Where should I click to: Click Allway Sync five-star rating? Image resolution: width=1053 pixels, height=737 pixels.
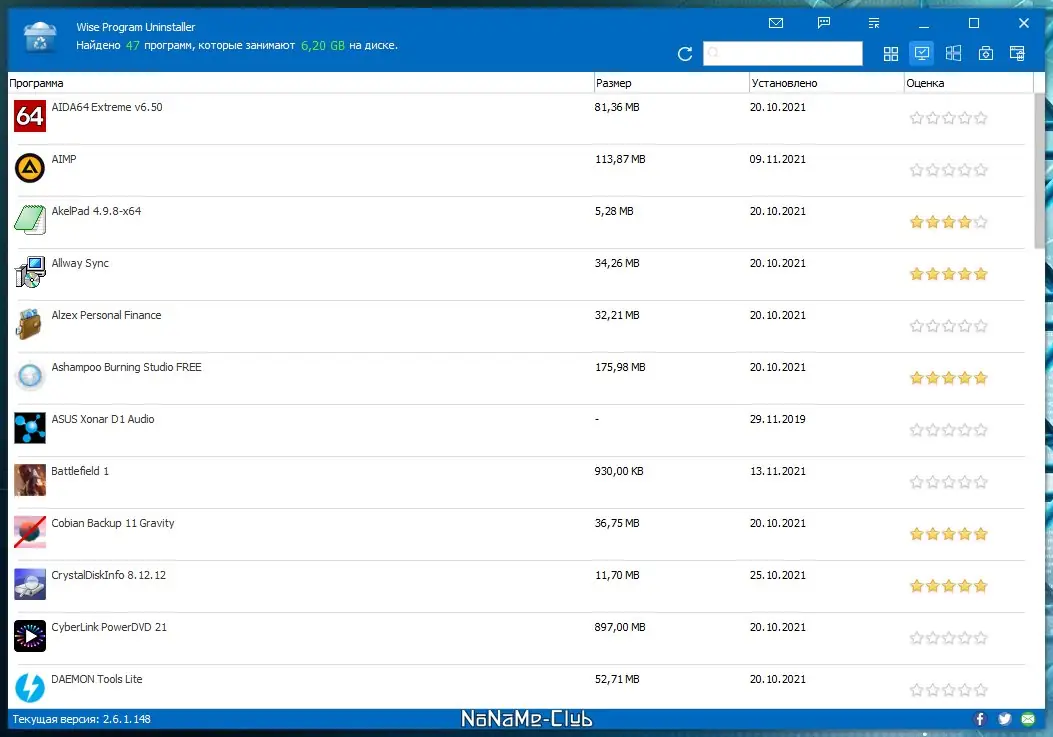[x=948, y=274]
